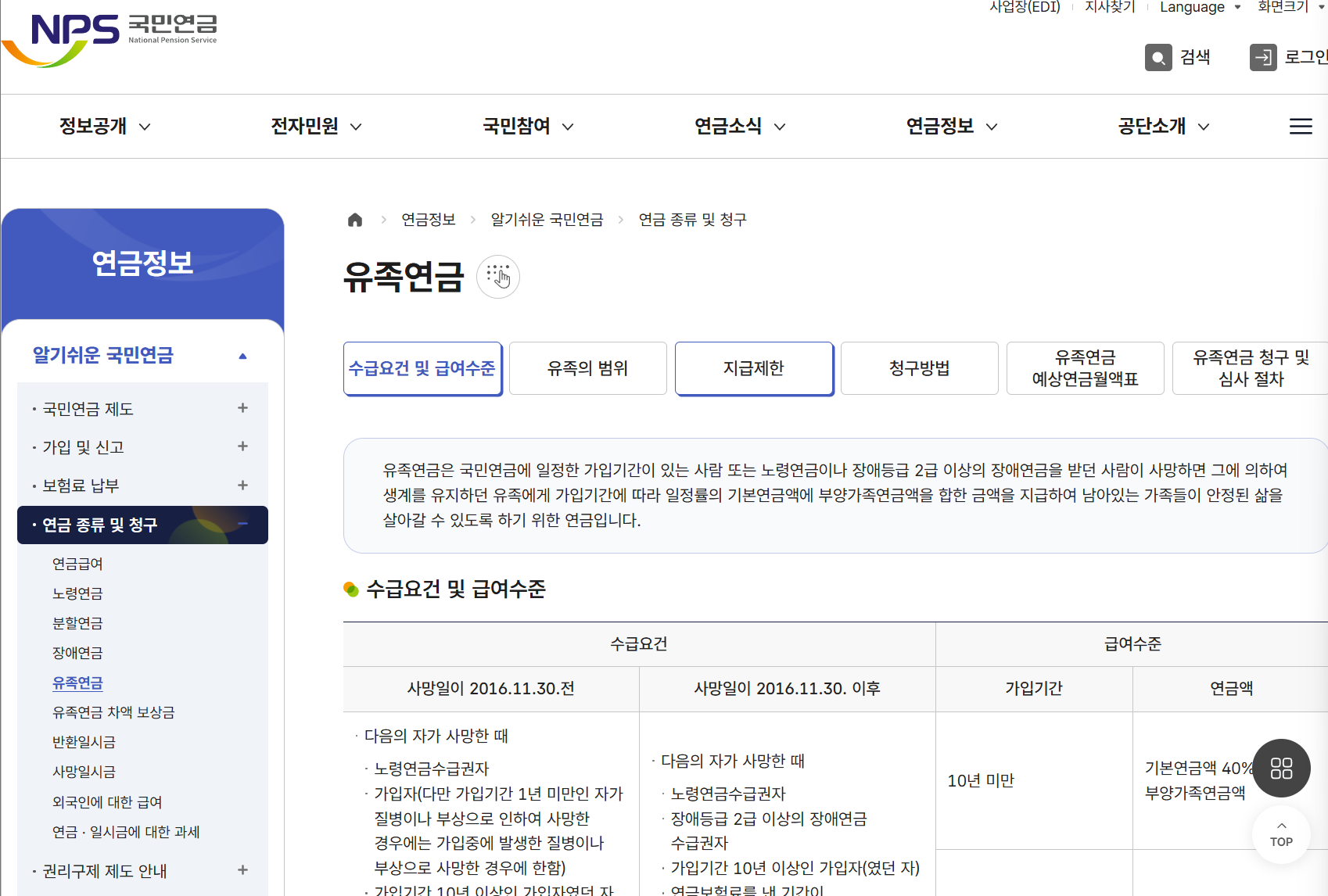Click 검색 text button
The image size is (1328, 896).
point(1195,57)
